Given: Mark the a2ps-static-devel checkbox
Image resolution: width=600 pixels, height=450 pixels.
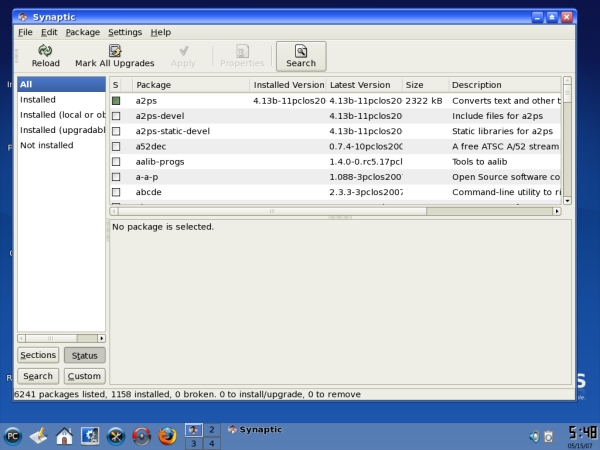Looking at the screenshot, I should click(116, 131).
